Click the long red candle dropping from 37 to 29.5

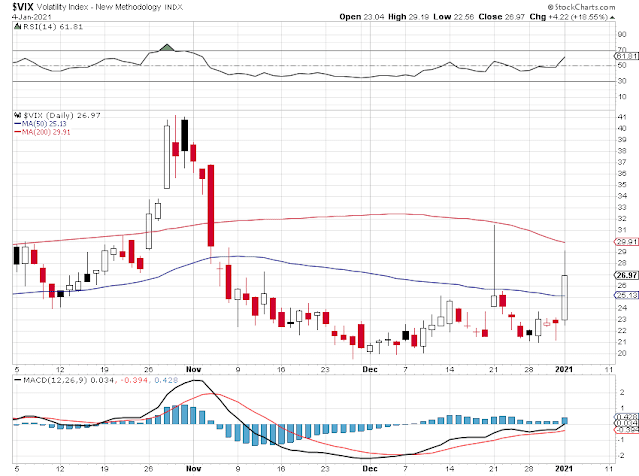click(x=211, y=205)
